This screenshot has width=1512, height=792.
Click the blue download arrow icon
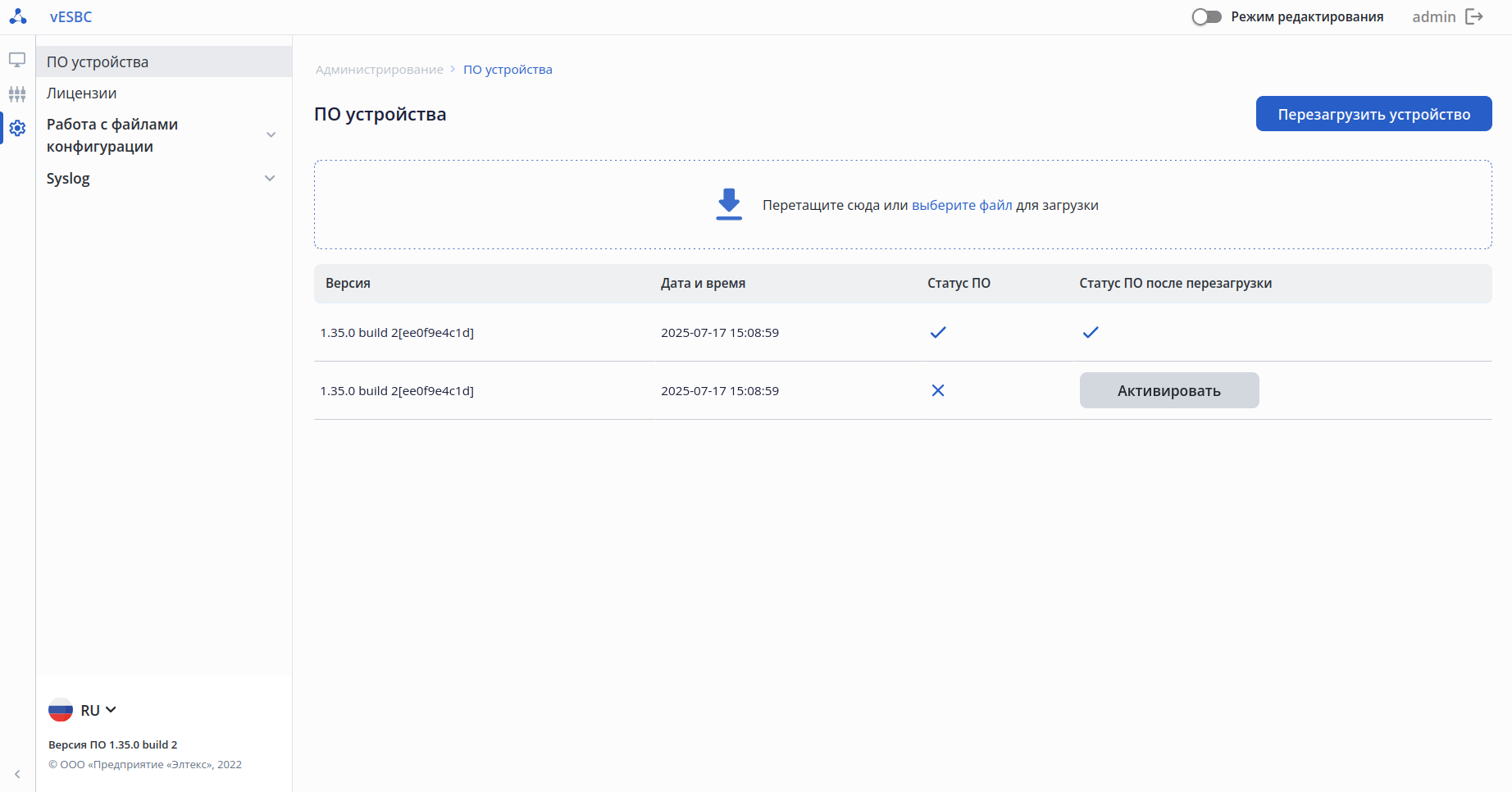(729, 204)
